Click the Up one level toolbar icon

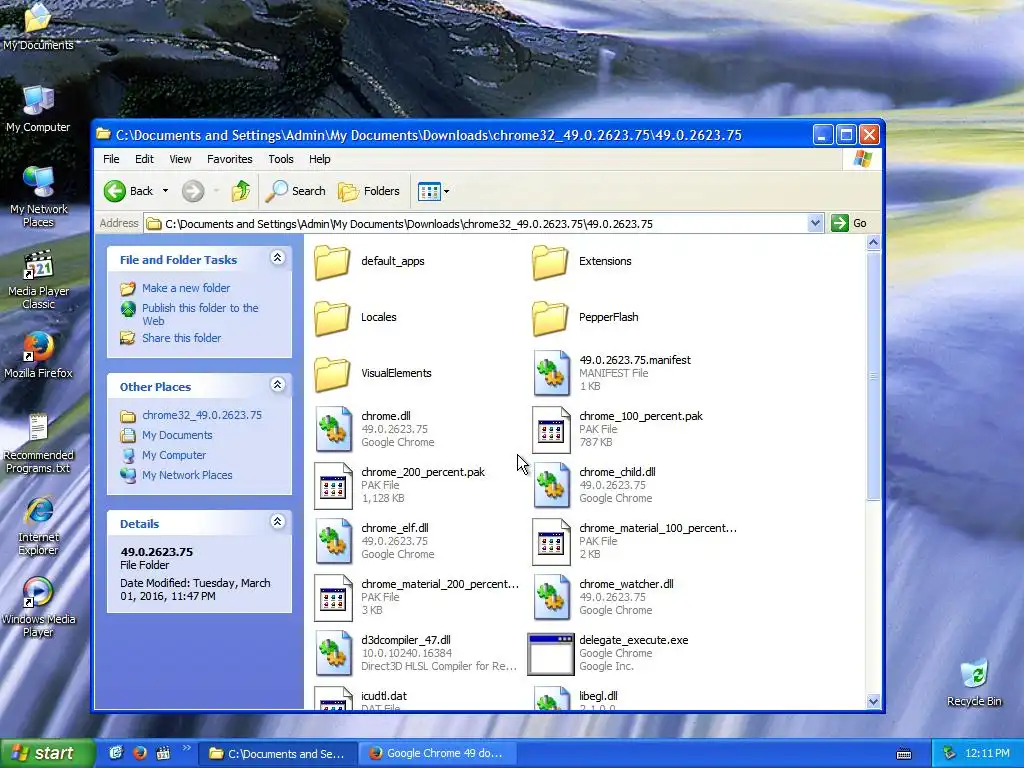tap(240, 191)
